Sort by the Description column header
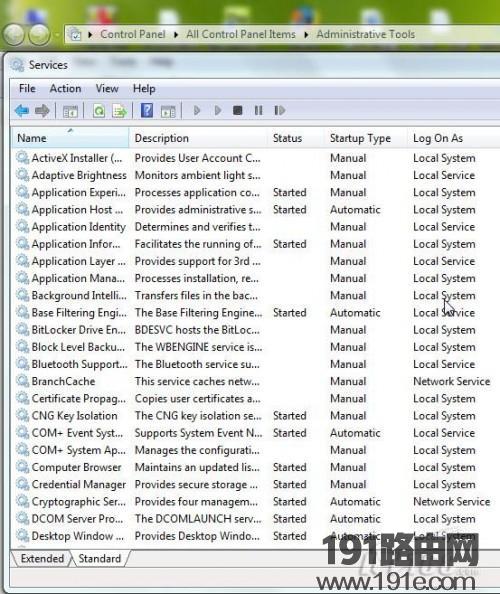This screenshot has width=500, height=594. [x=198, y=138]
